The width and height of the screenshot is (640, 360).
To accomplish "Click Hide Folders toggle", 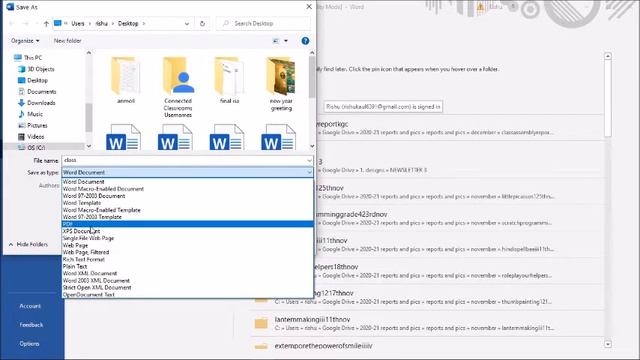I will [x=28, y=244].
